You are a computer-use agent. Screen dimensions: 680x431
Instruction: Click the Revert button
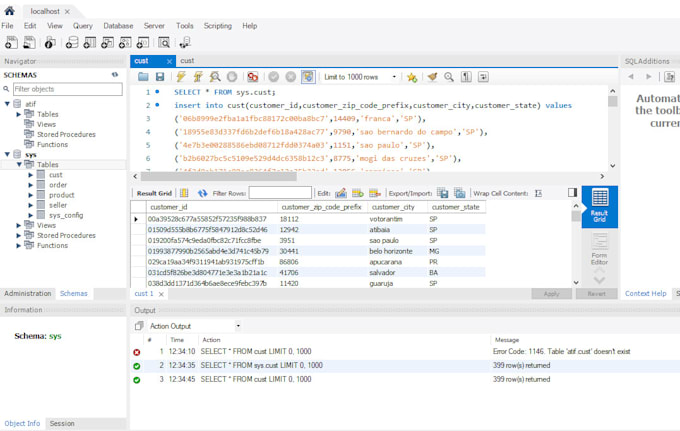click(596, 294)
